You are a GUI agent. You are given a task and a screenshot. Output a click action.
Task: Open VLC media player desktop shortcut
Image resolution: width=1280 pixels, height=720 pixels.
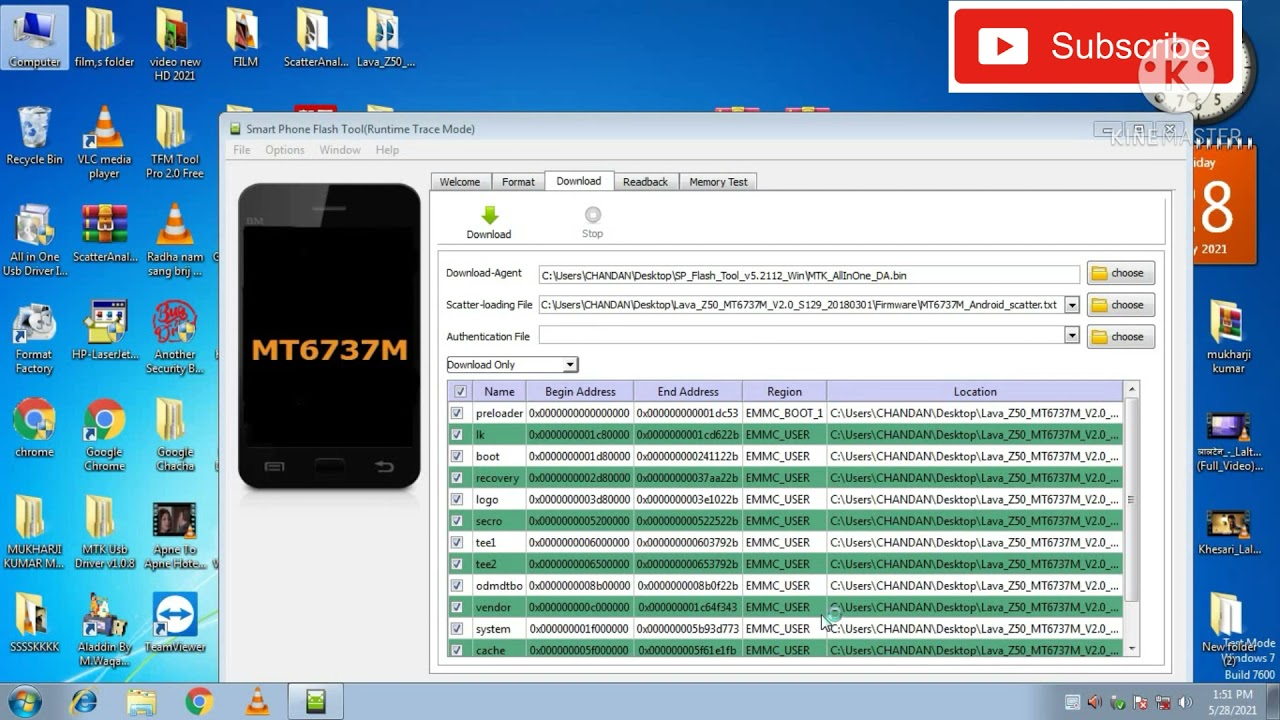tap(104, 142)
